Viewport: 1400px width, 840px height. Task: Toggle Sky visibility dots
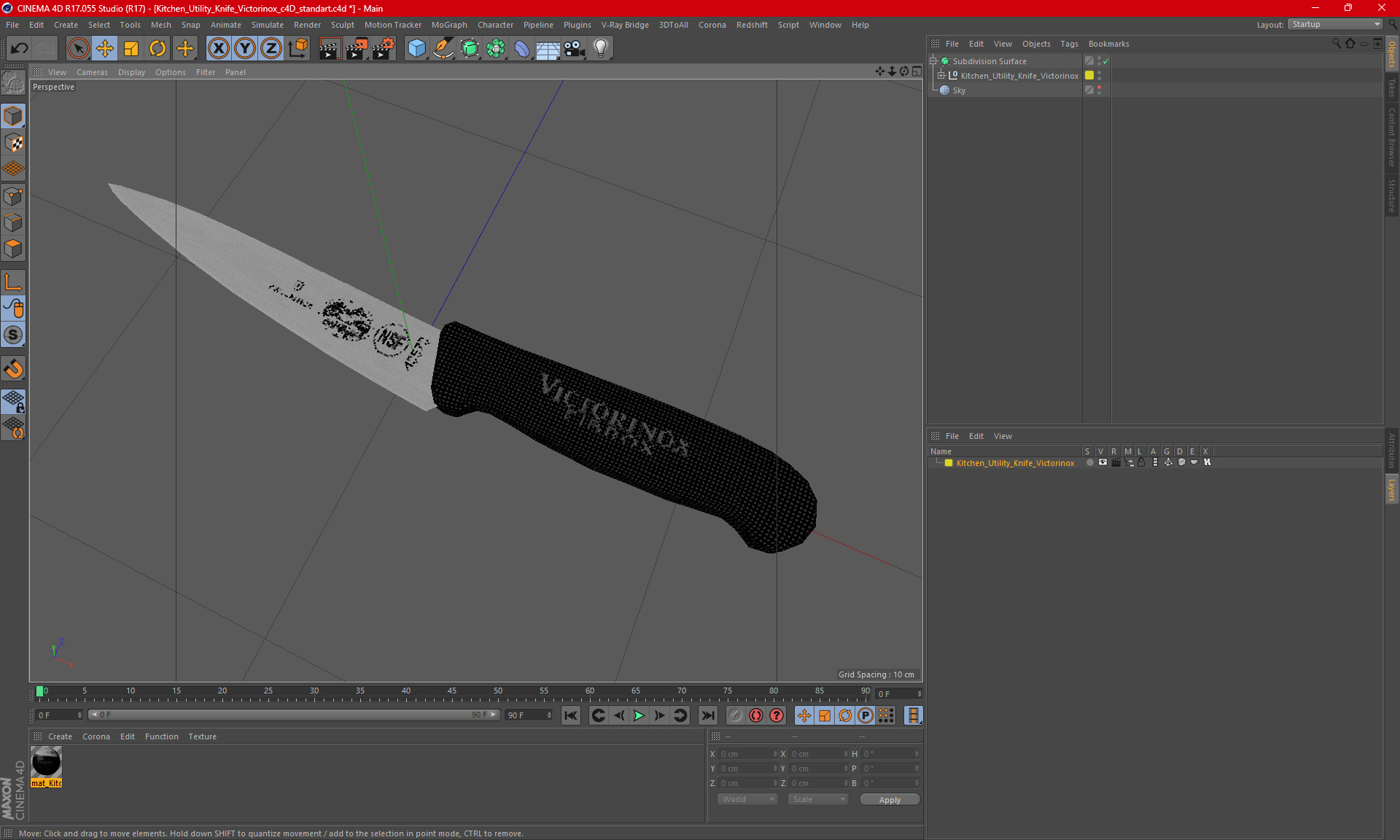click(x=1100, y=90)
